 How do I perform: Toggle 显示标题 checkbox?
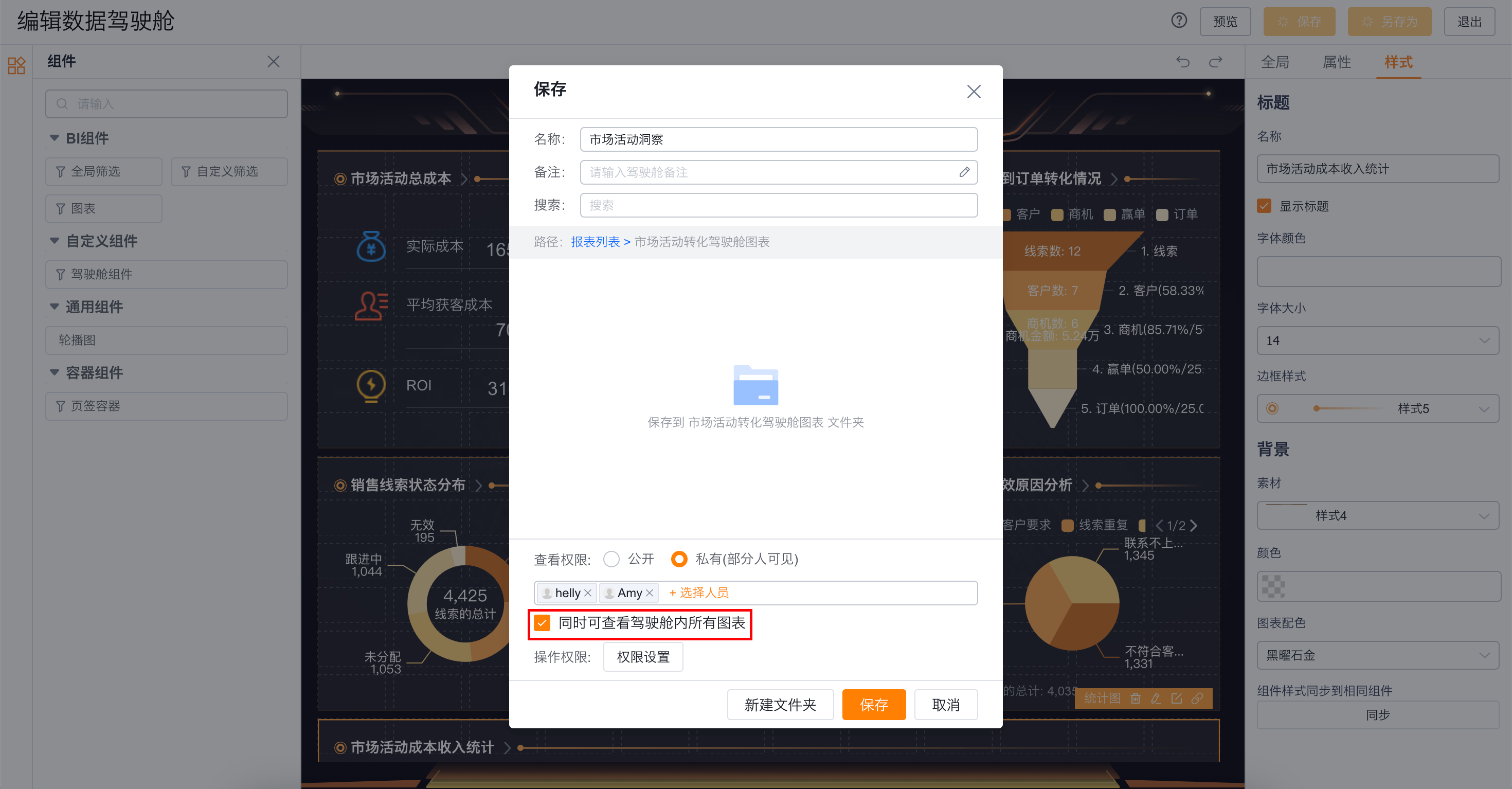tap(1264, 205)
